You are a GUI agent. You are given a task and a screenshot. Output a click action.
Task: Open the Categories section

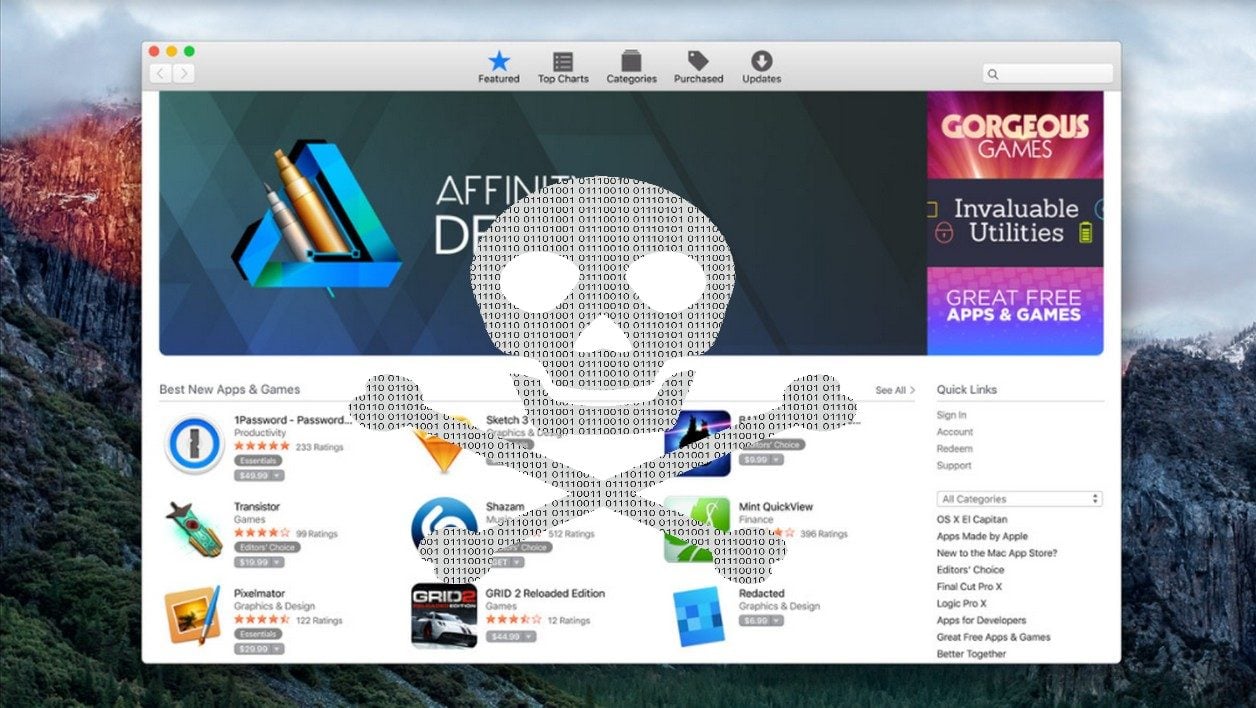pos(631,68)
